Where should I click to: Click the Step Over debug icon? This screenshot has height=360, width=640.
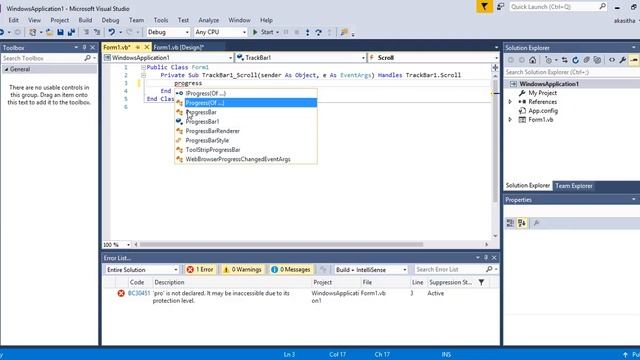(318, 32)
